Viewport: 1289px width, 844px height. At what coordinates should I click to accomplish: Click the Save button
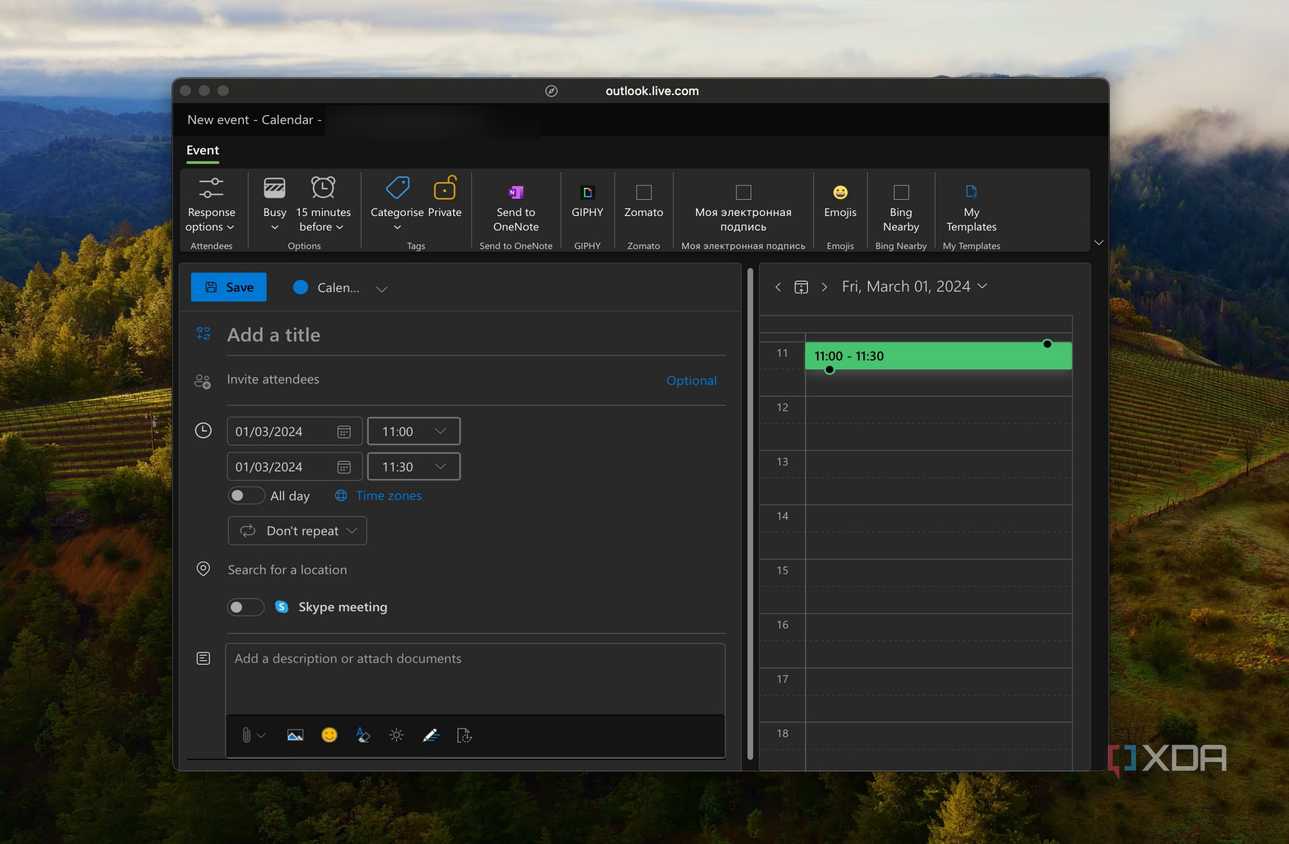click(x=229, y=287)
